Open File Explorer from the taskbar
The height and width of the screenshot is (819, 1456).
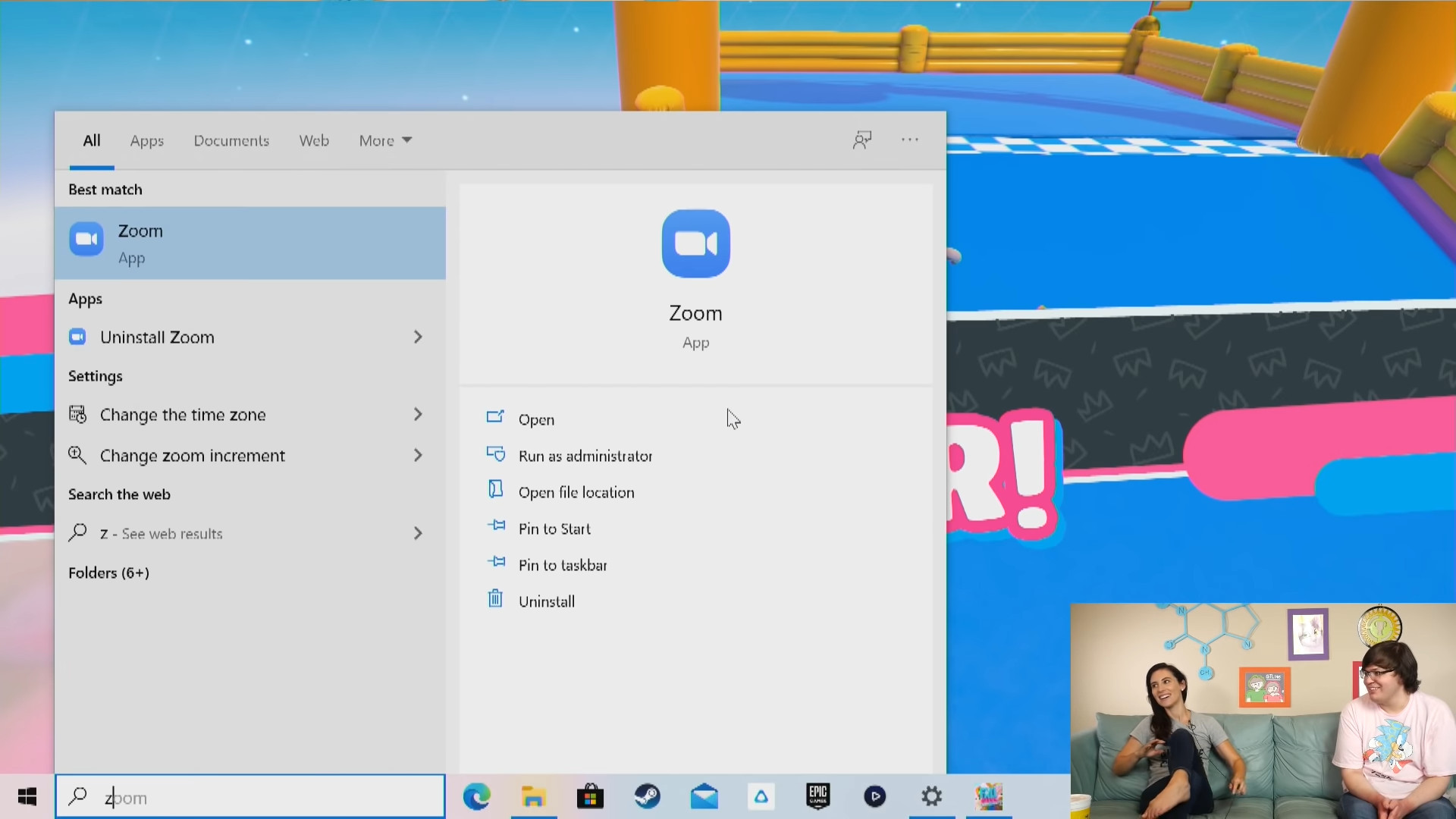533,796
